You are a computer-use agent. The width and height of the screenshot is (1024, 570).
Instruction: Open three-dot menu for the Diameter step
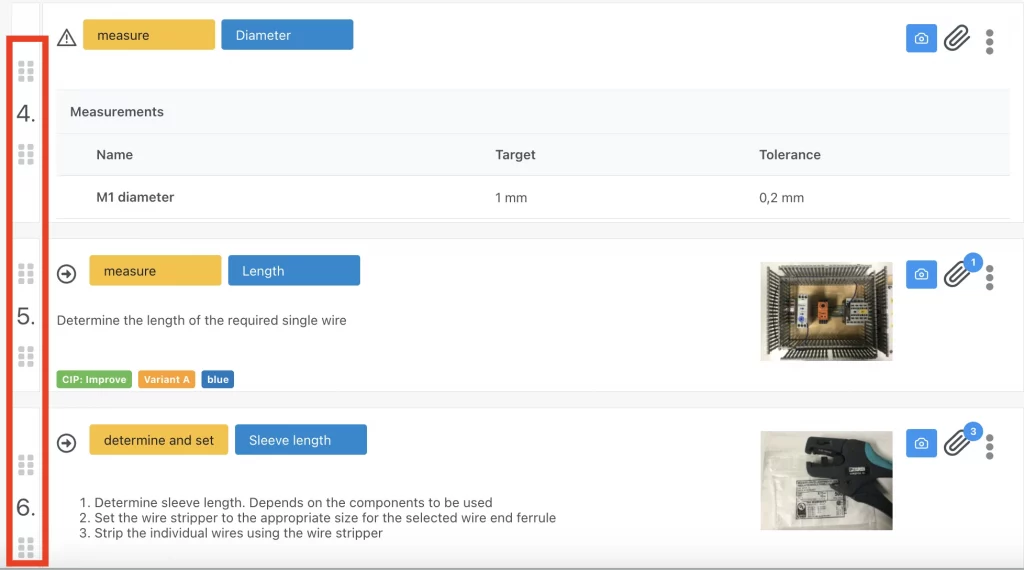tap(989, 41)
